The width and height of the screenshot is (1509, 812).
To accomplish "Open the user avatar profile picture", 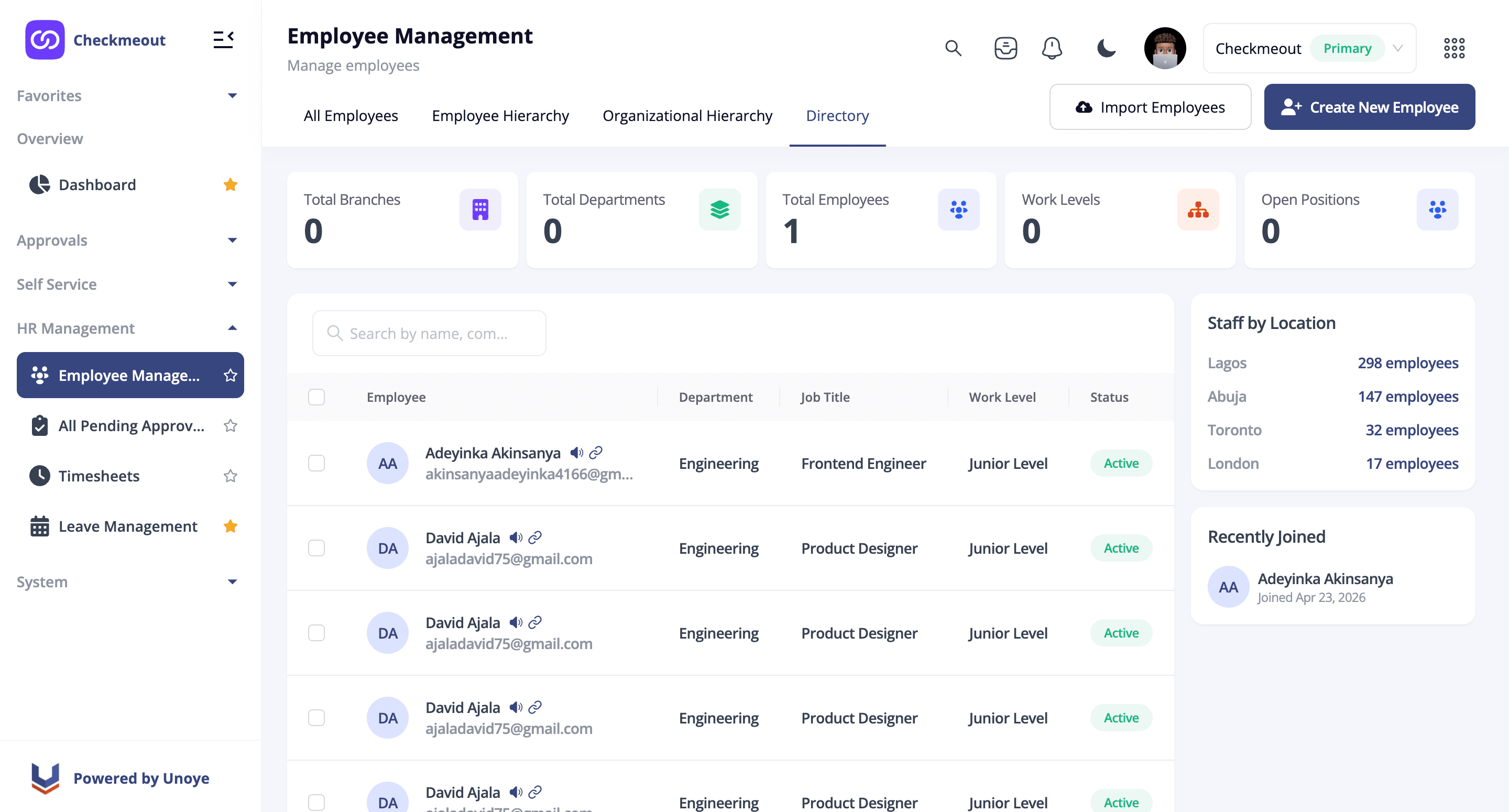I will pos(1165,48).
